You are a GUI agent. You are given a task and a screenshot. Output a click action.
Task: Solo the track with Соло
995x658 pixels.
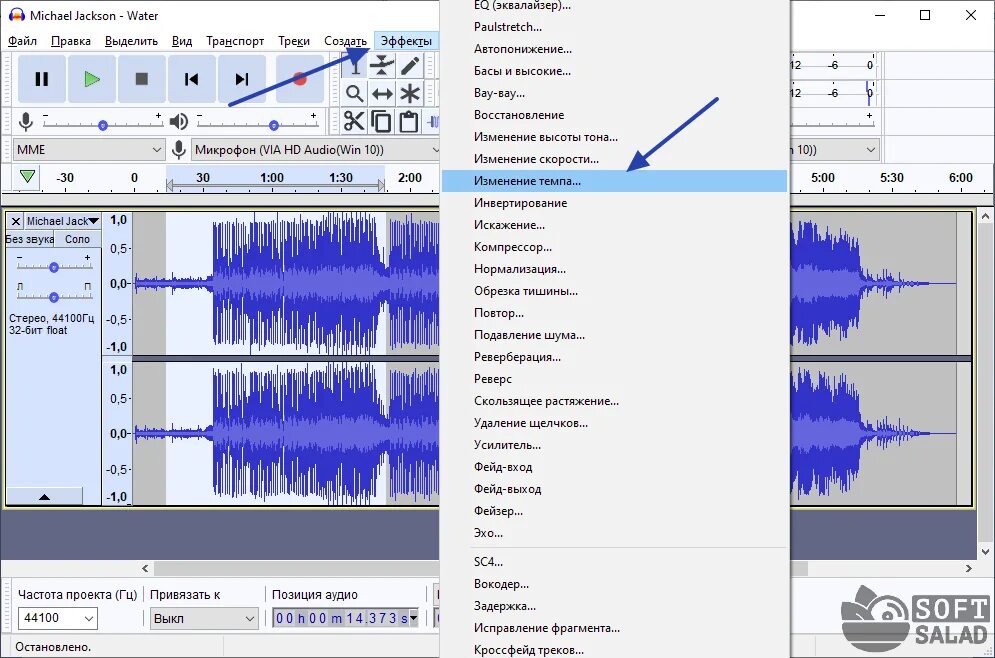pos(77,239)
